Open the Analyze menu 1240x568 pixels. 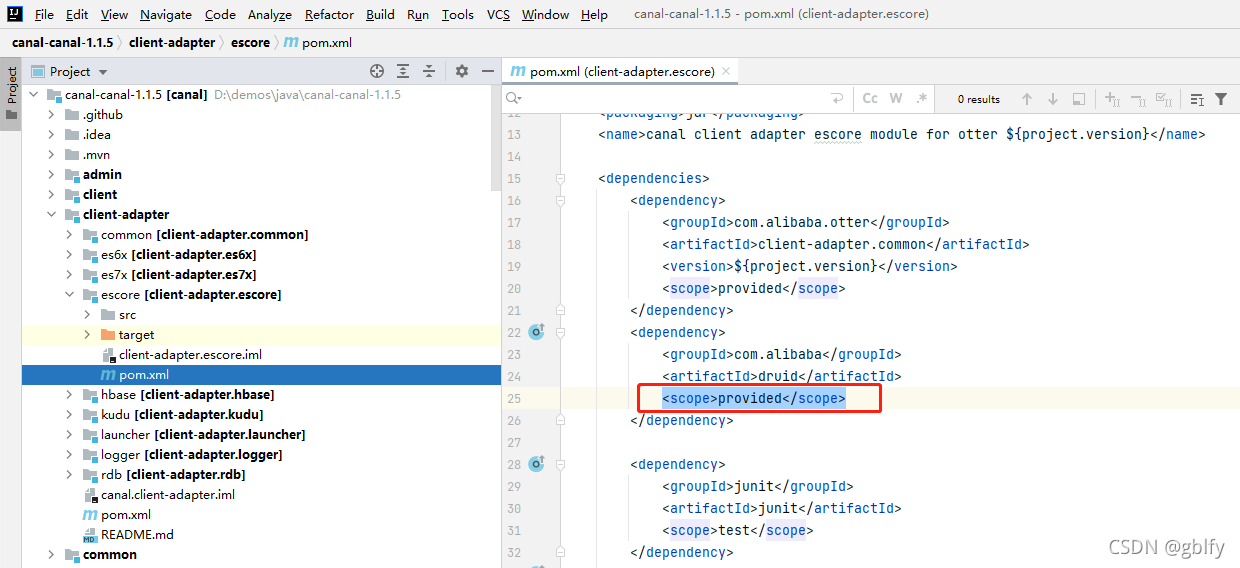click(269, 14)
